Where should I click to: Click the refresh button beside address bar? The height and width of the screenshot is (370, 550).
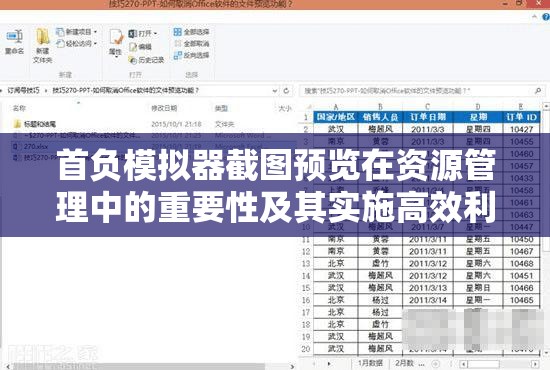pyautogui.click(x=286, y=90)
